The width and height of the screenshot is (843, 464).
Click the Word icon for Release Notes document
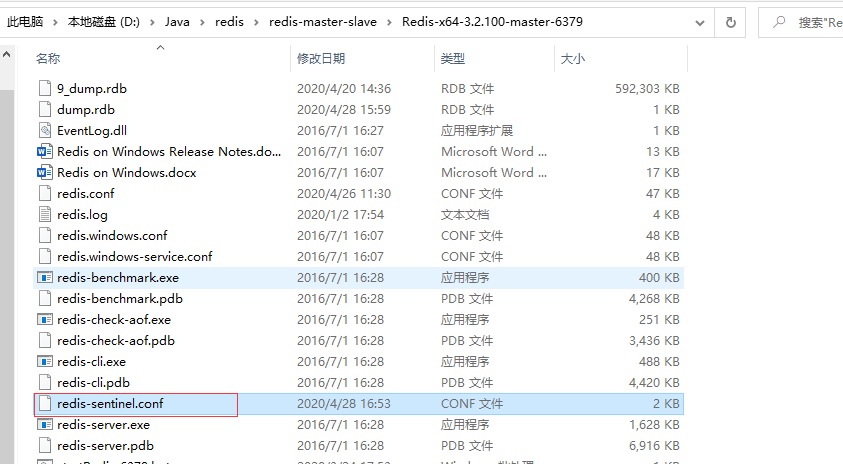(45, 151)
